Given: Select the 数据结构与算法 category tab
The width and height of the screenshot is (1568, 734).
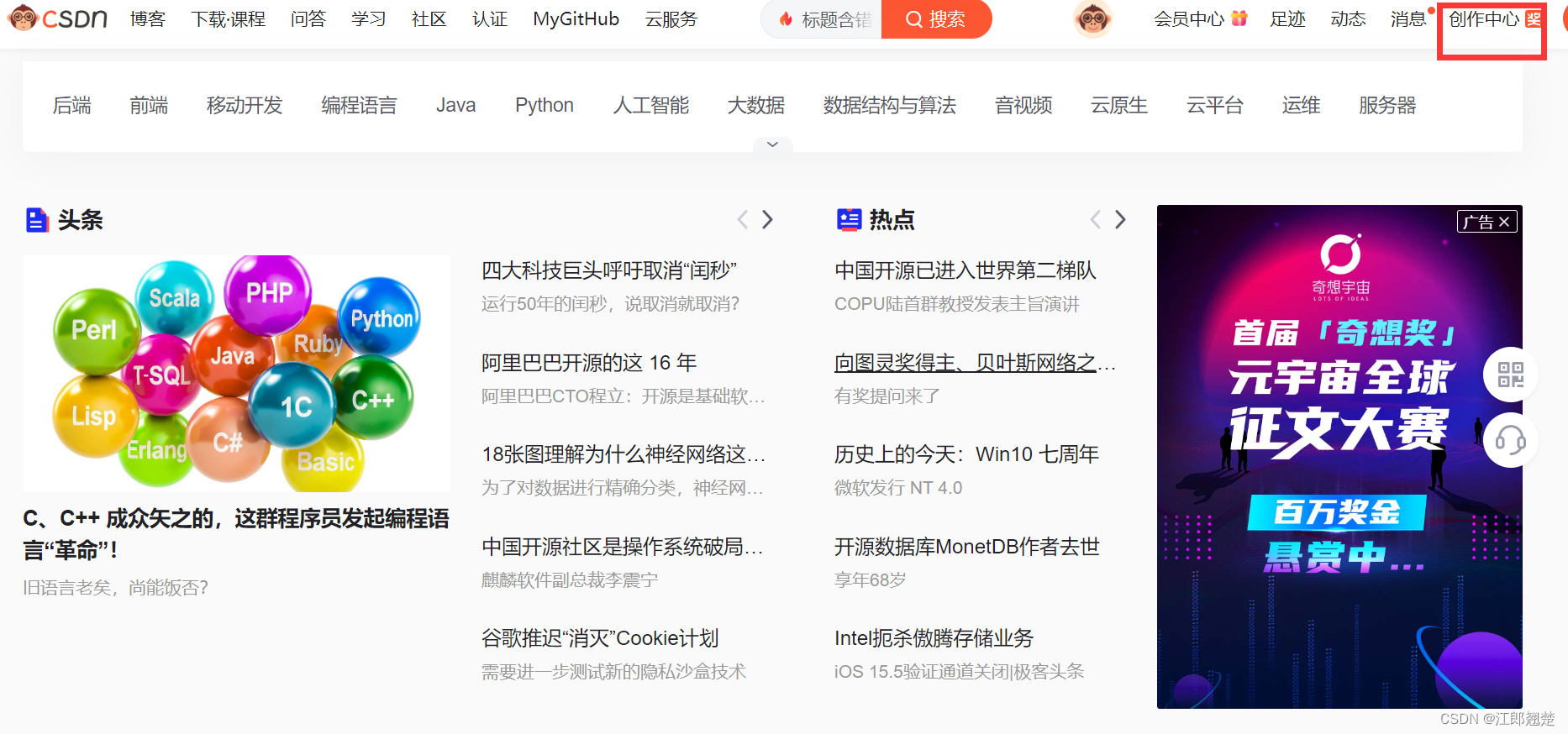Looking at the screenshot, I should [889, 105].
